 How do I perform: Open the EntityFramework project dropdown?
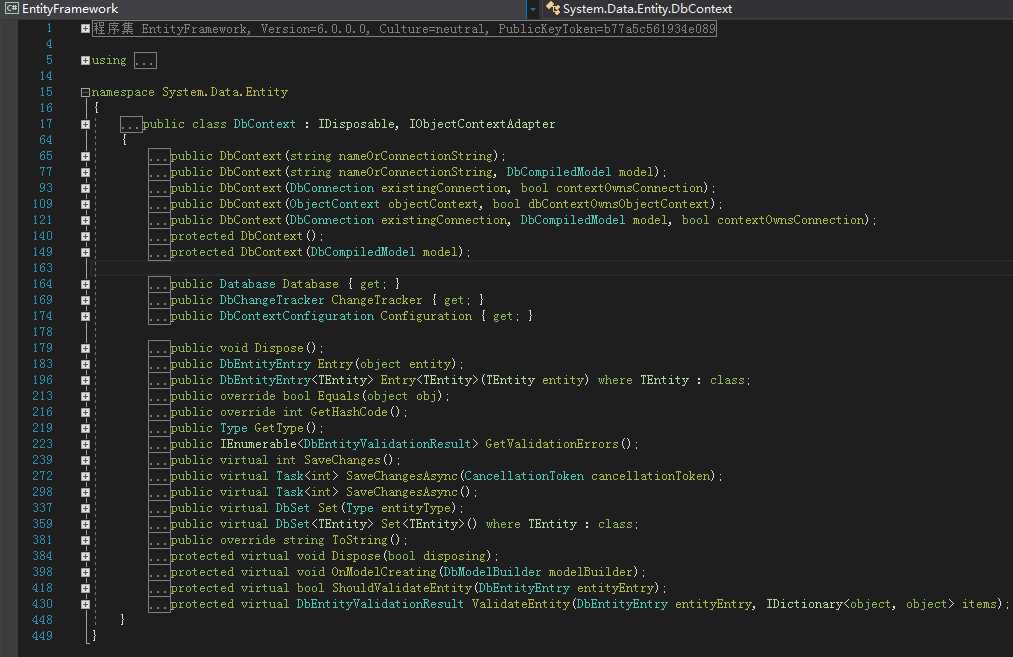click(532, 9)
